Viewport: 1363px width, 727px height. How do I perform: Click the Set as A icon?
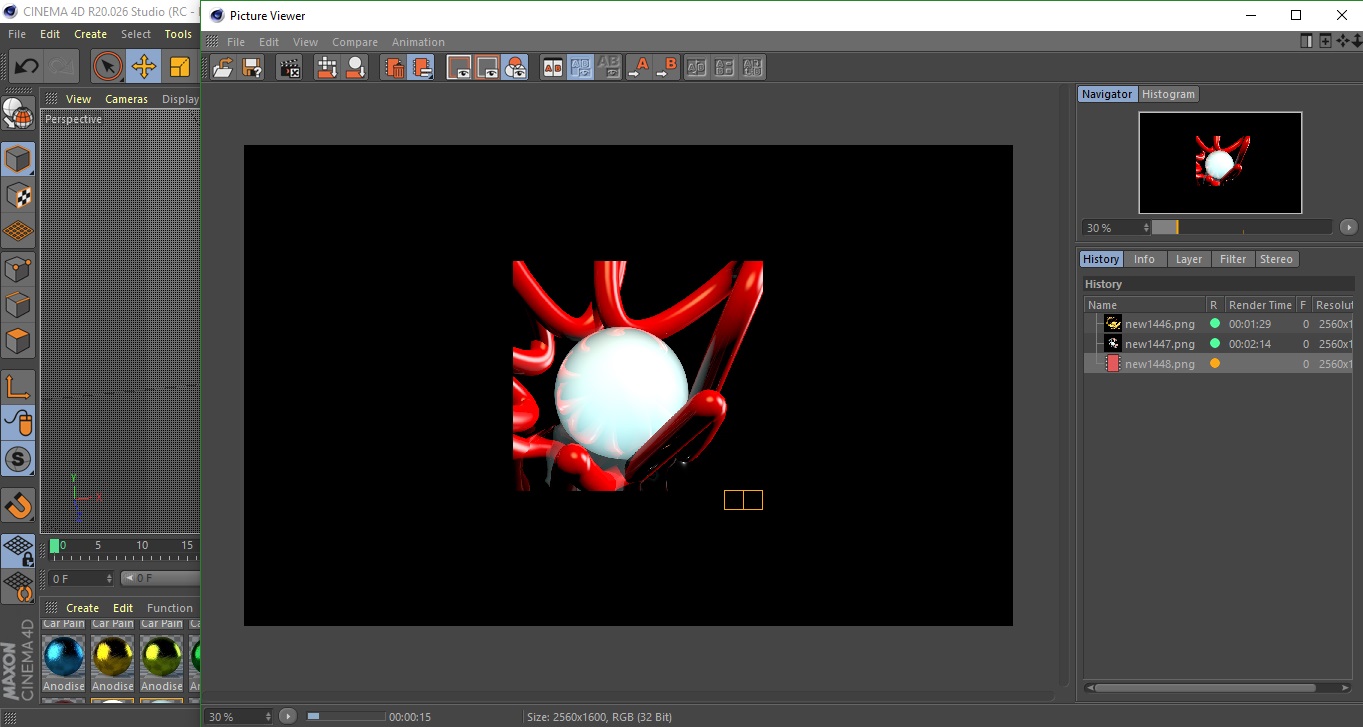coord(638,68)
